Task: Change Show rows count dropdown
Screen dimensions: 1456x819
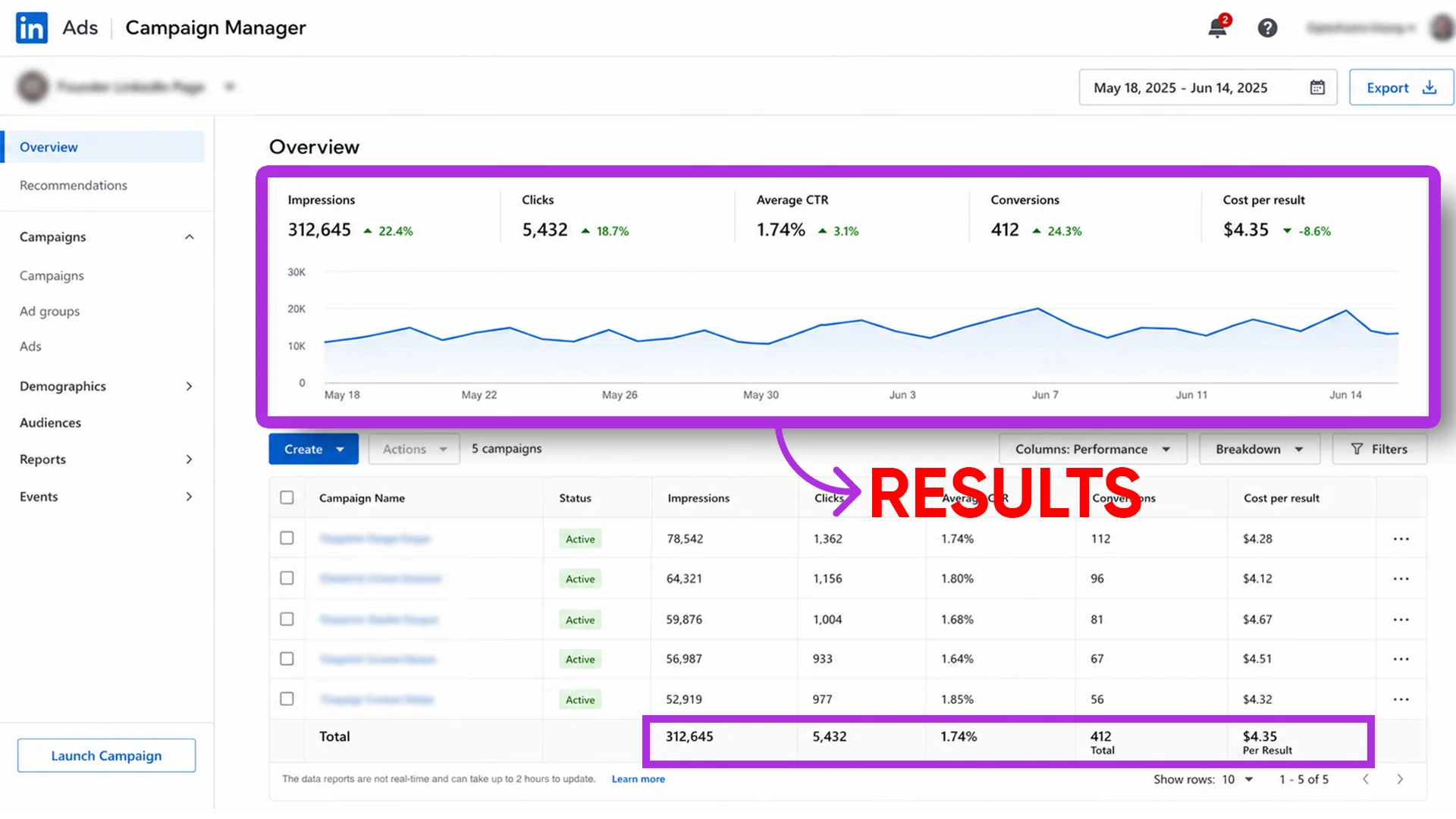Action: pyautogui.click(x=1238, y=780)
